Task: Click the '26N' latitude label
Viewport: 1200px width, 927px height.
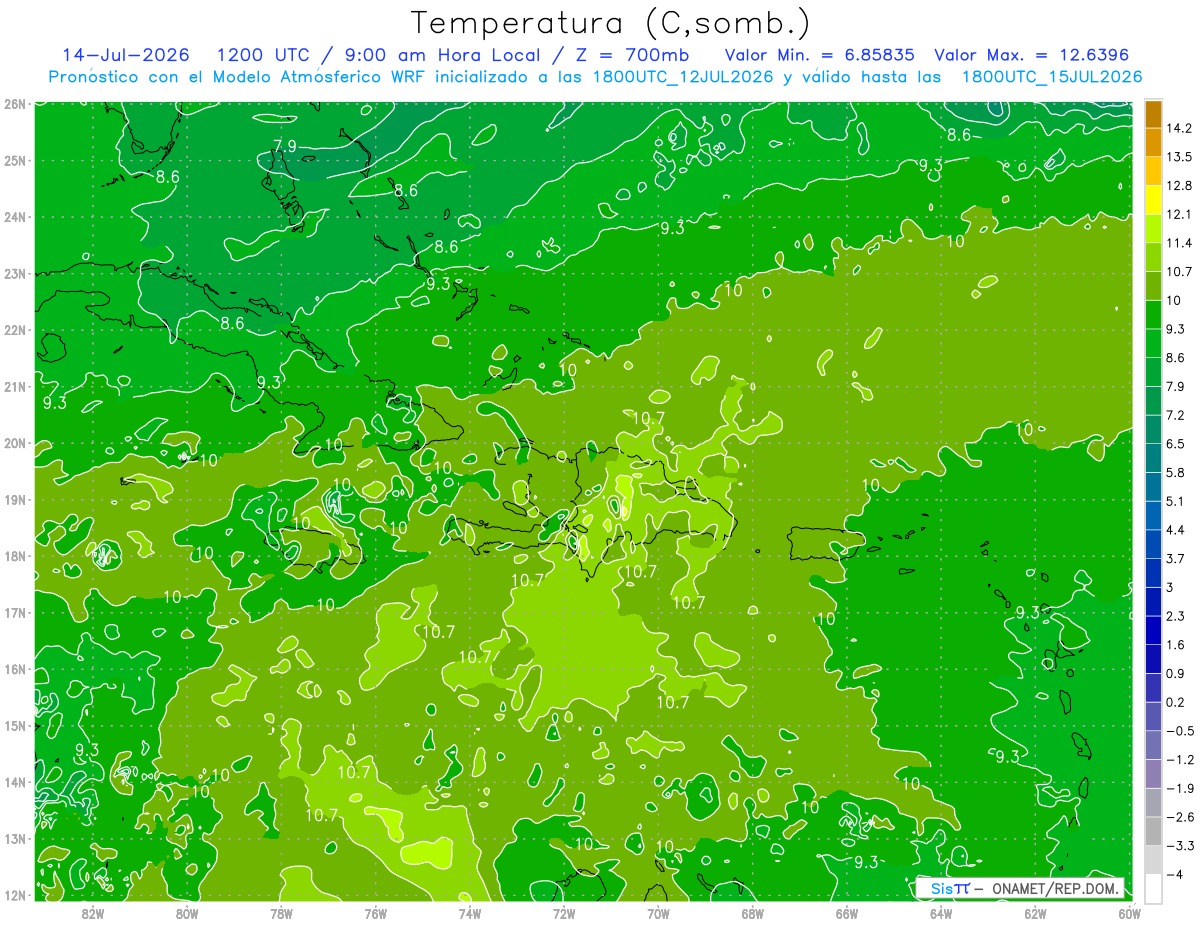Action: [x=15, y=103]
